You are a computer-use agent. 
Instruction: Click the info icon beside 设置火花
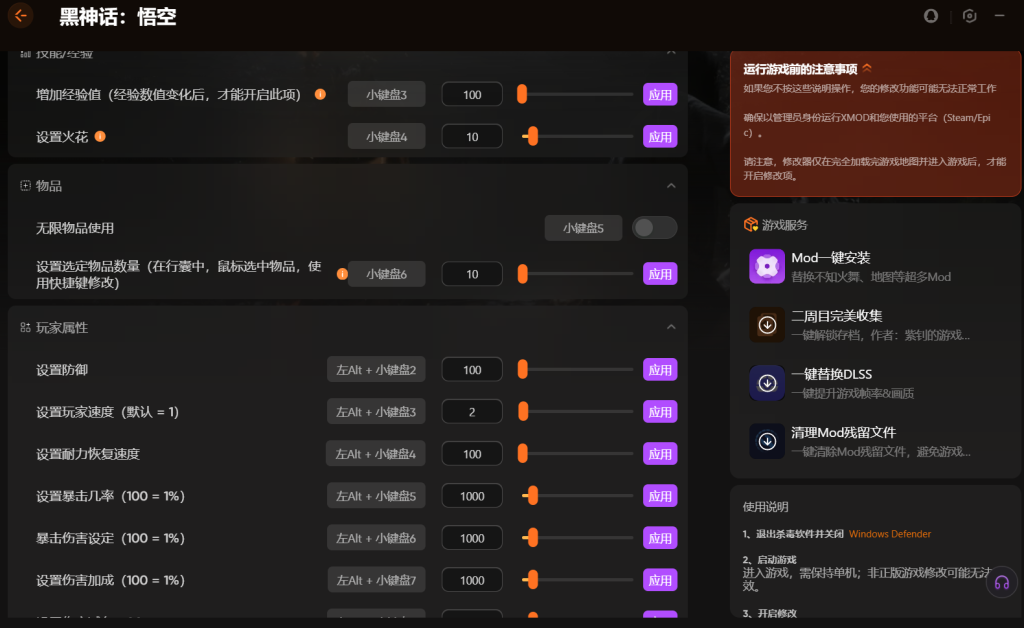pyautogui.click(x=100, y=136)
